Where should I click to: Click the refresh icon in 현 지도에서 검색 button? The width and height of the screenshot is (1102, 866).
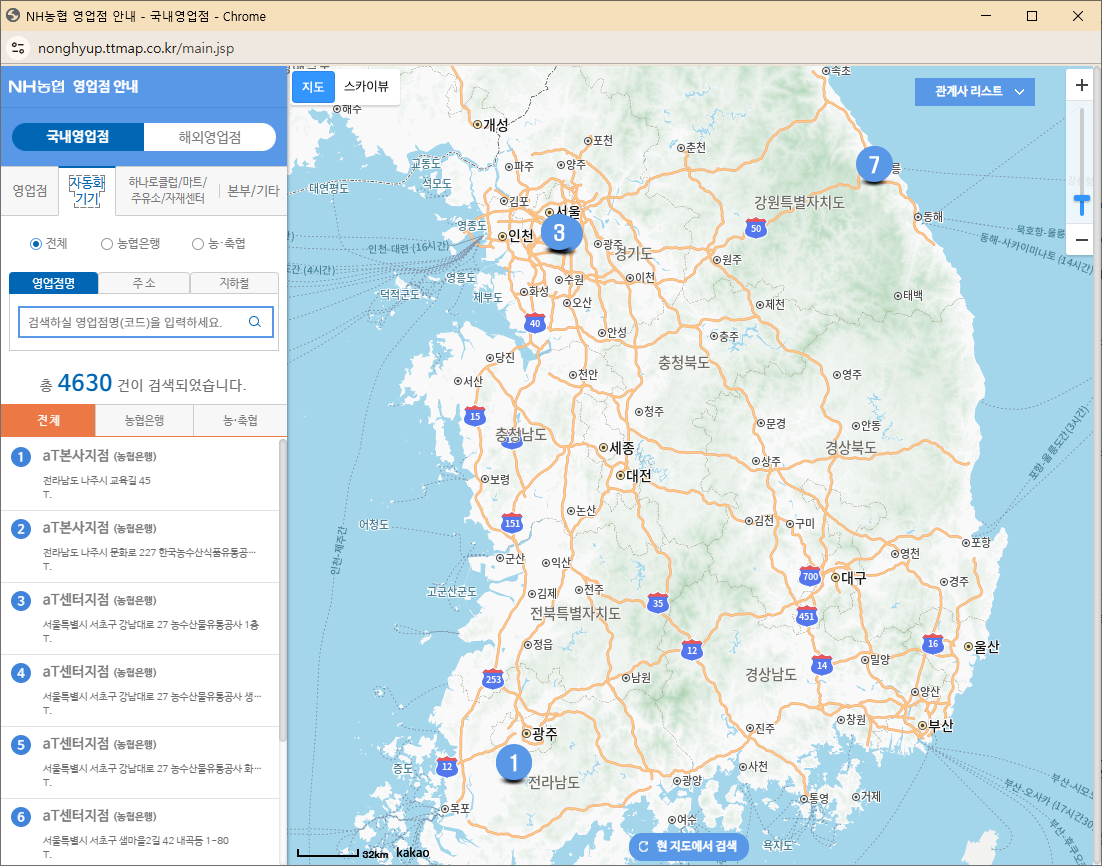[643, 846]
